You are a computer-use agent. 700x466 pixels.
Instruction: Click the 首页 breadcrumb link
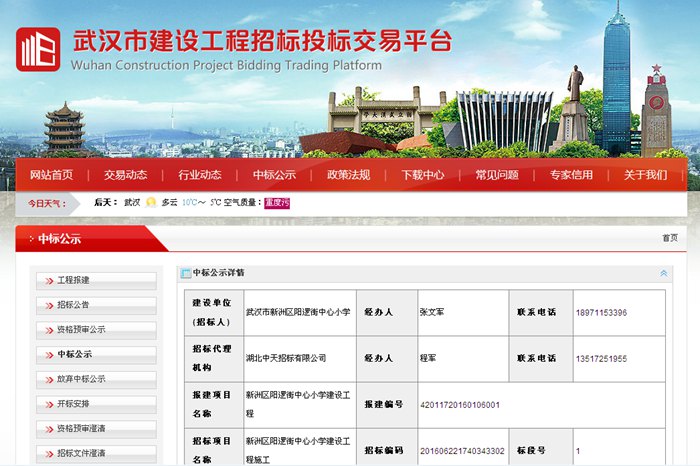pyautogui.click(x=669, y=238)
